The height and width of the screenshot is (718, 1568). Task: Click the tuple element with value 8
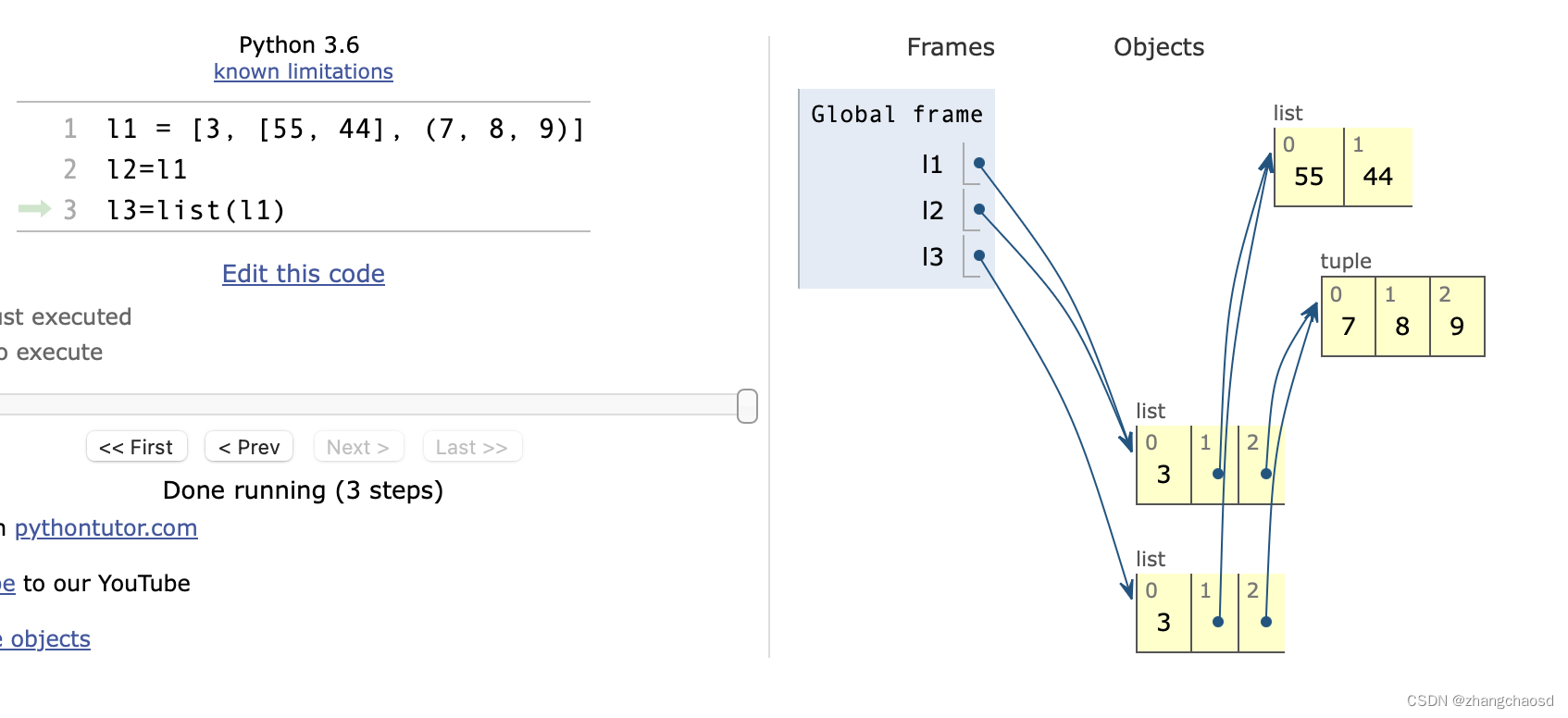[x=1402, y=326]
